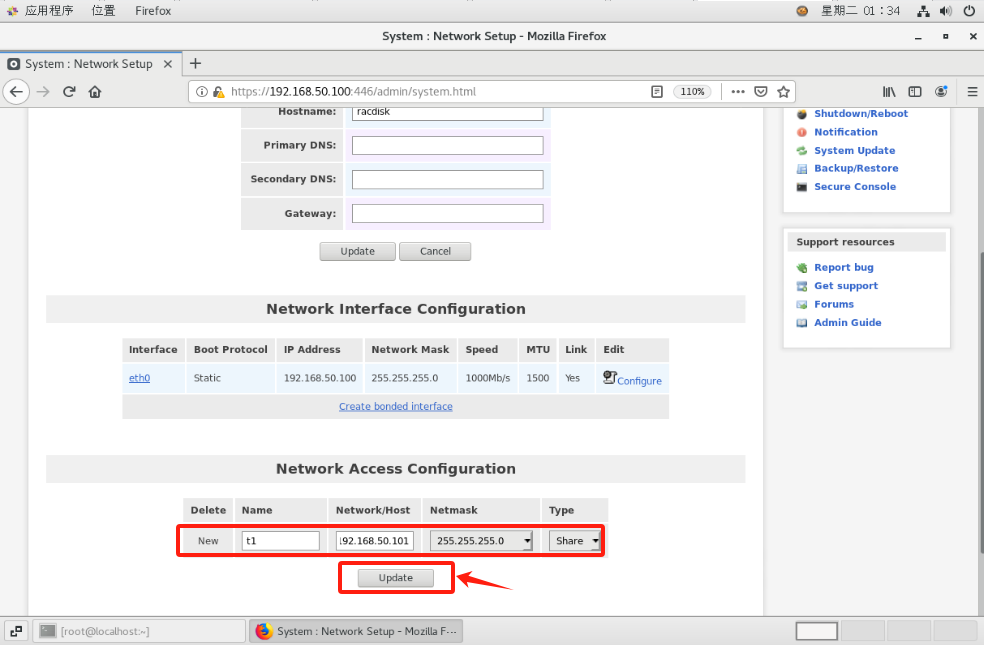
Task: Toggle reader view icon in address bar
Action: click(656, 92)
